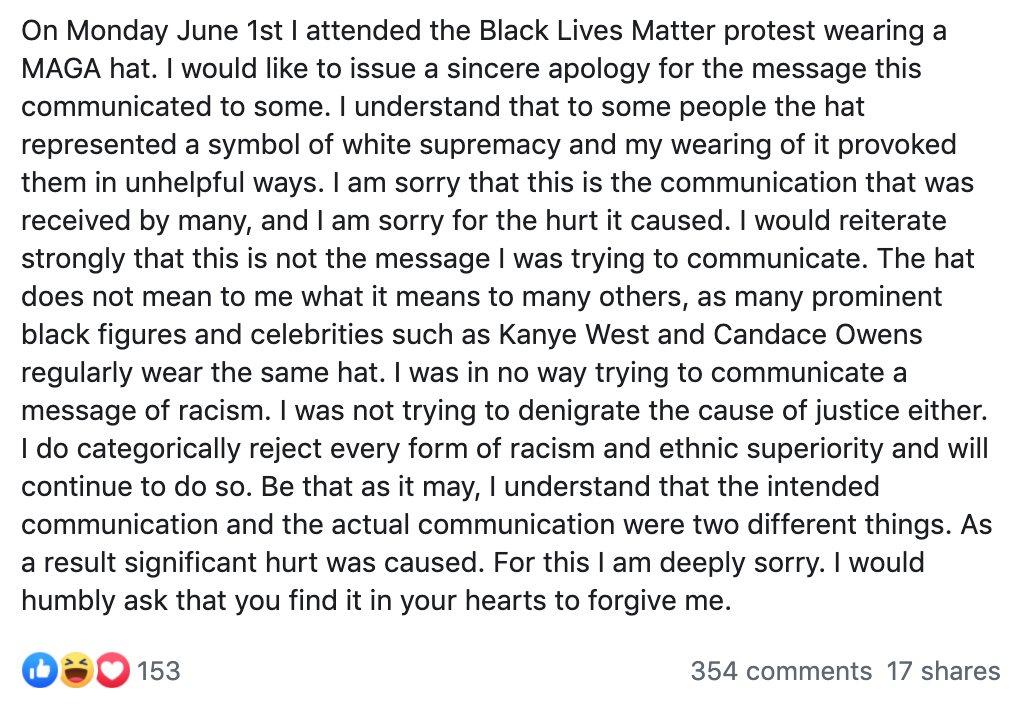Click the blue thumbs-up Like reaction icon

pyautogui.click(x=40, y=670)
